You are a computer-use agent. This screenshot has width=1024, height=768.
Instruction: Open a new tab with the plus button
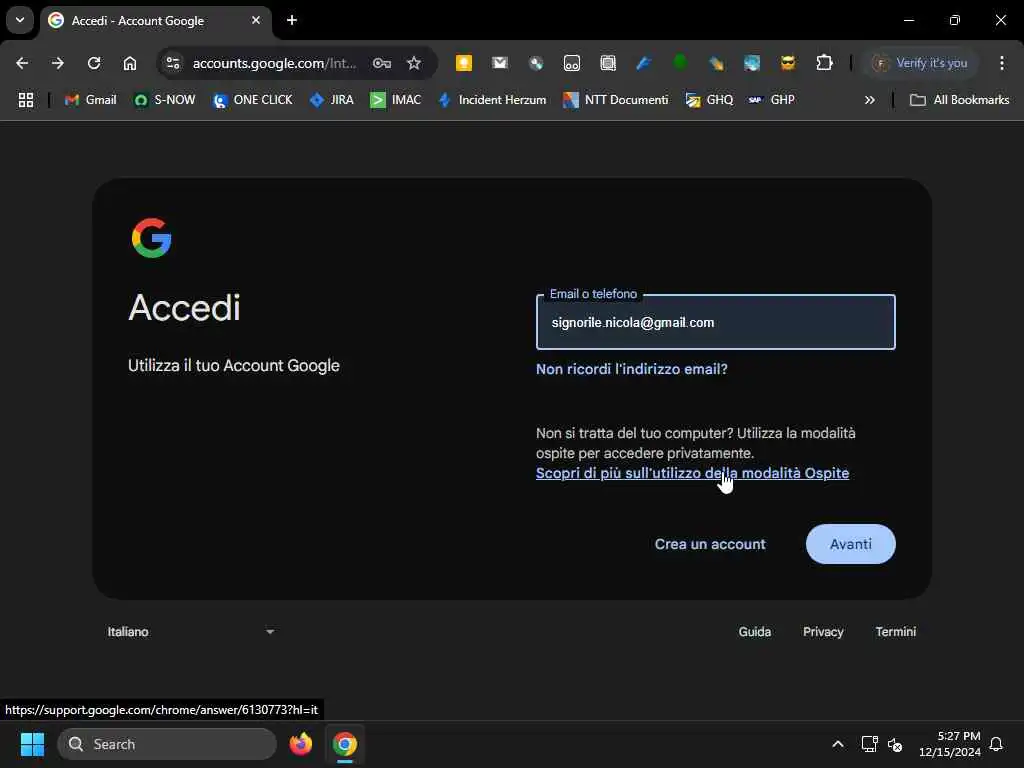pyautogui.click(x=292, y=20)
